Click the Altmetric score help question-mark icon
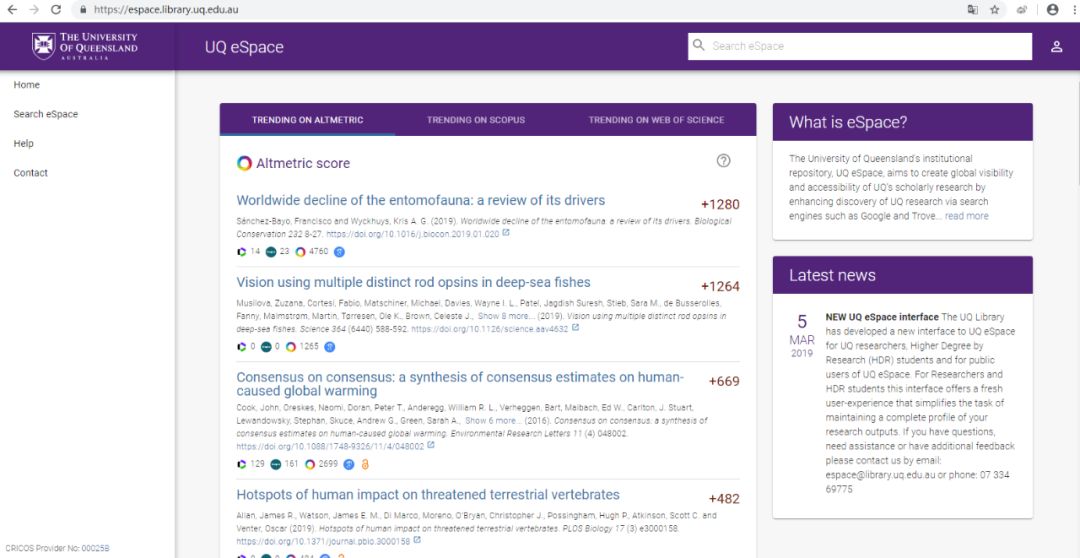The height and width of the screenshot is (558, 1080). 724,161
